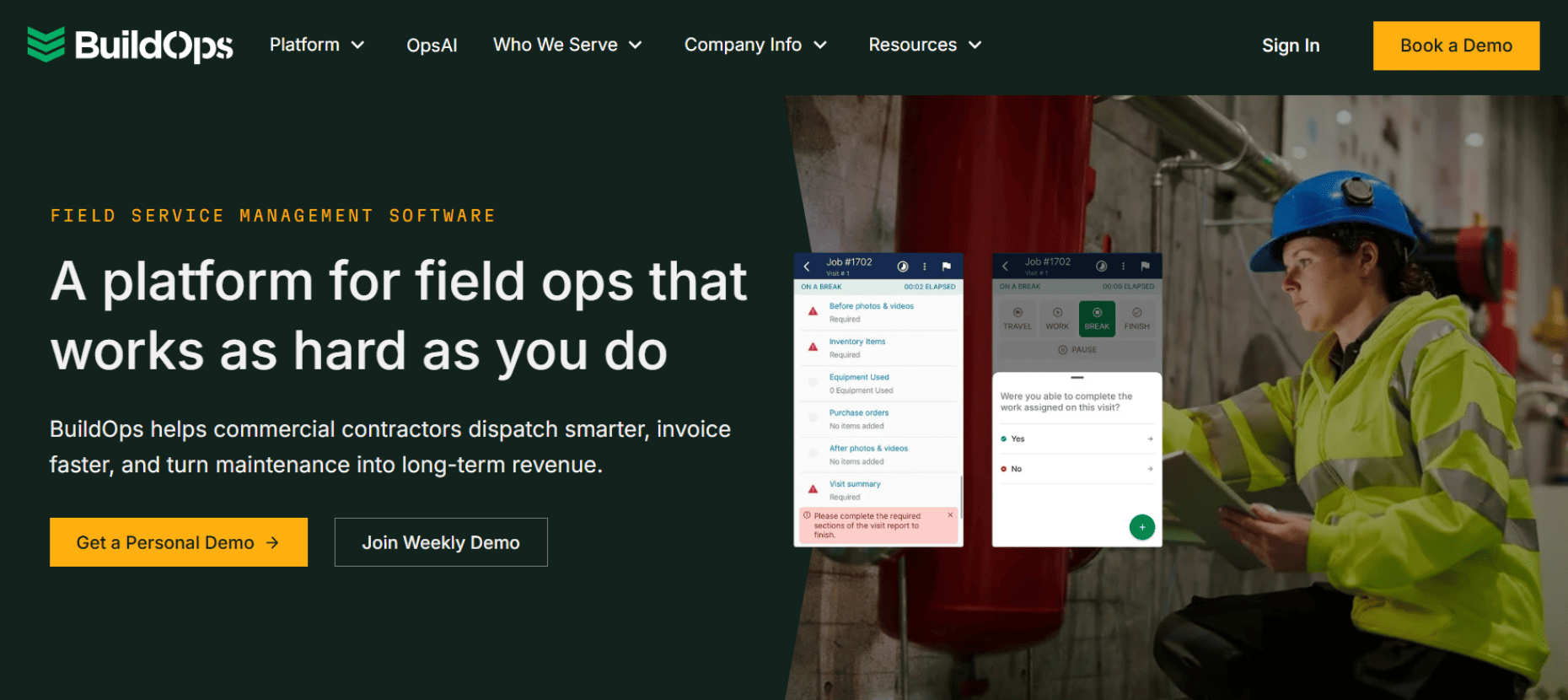Click warning icon beside Inventory Items

pos(813,347)
